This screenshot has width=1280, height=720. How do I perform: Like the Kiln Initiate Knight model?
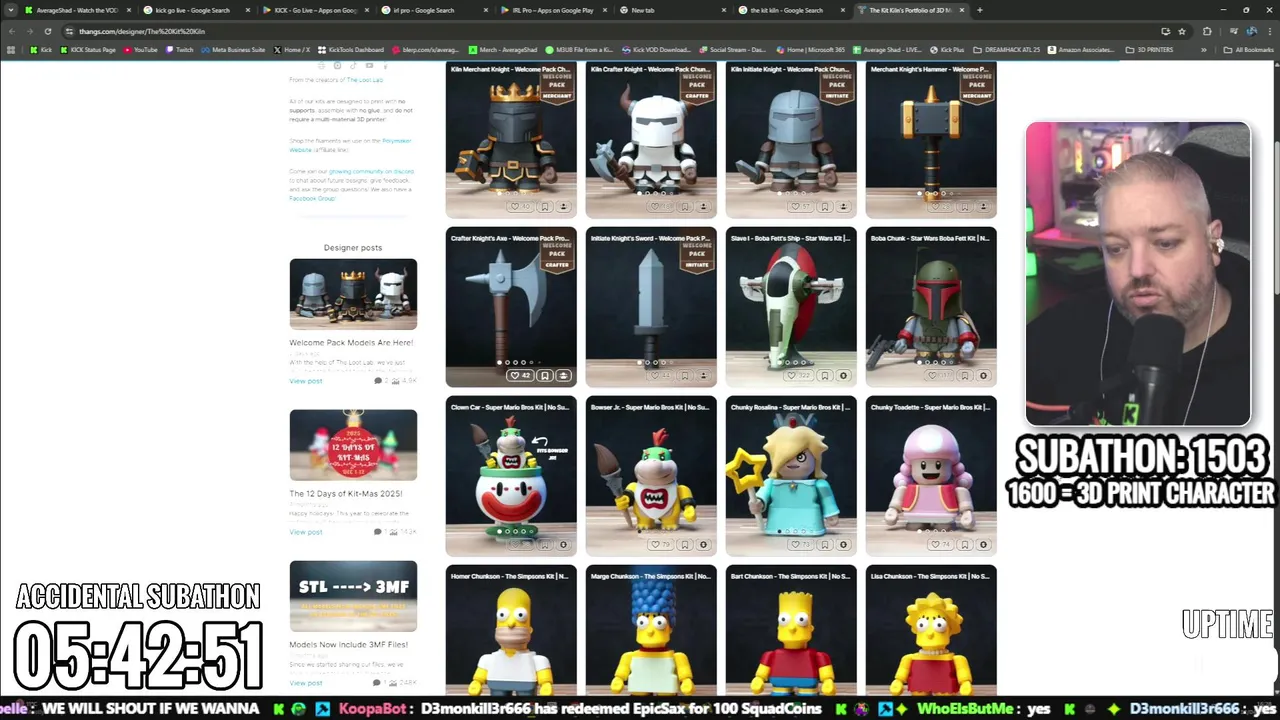pos(800,207)
